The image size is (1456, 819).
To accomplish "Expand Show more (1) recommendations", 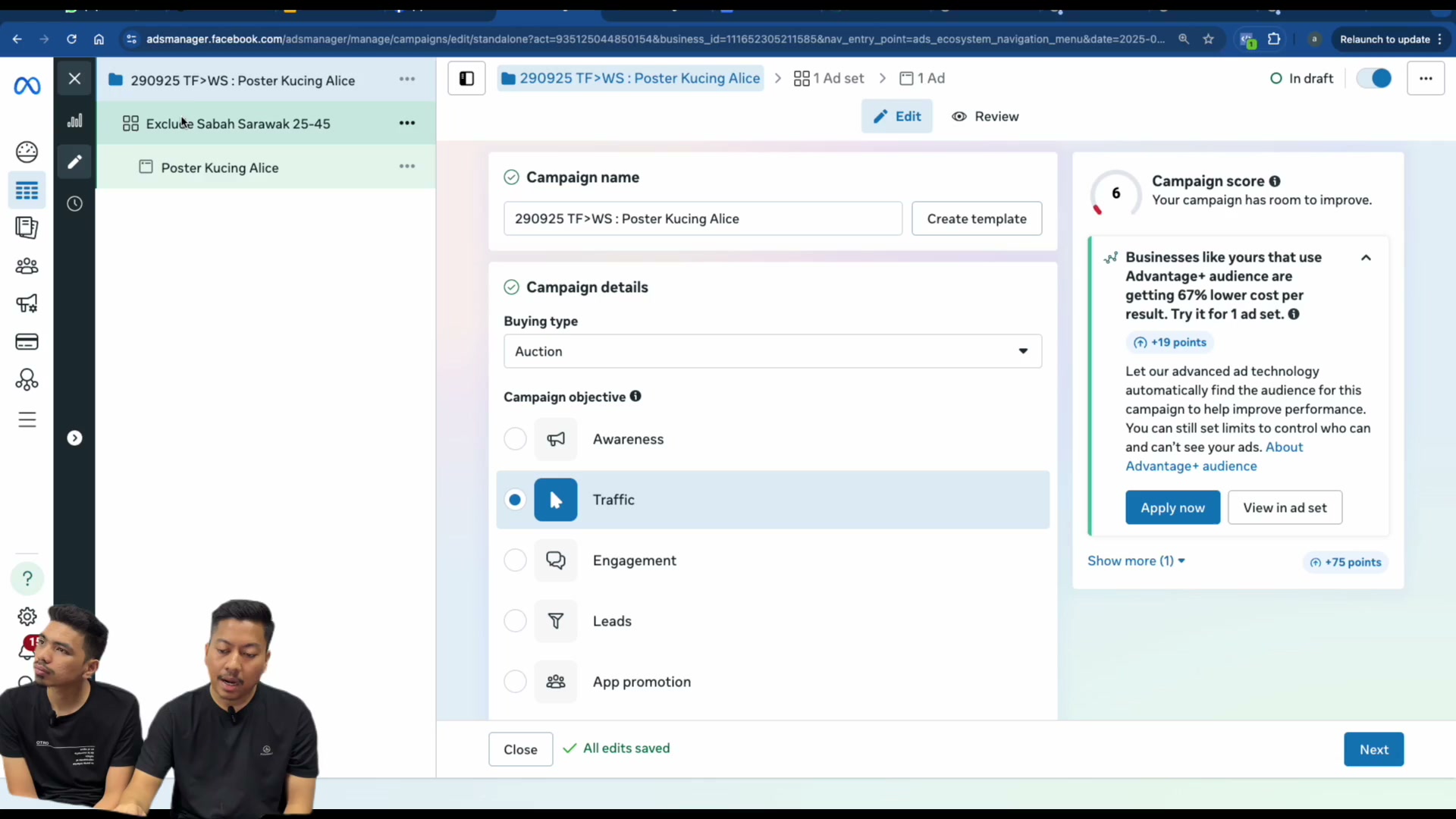I will point(1136,561).
